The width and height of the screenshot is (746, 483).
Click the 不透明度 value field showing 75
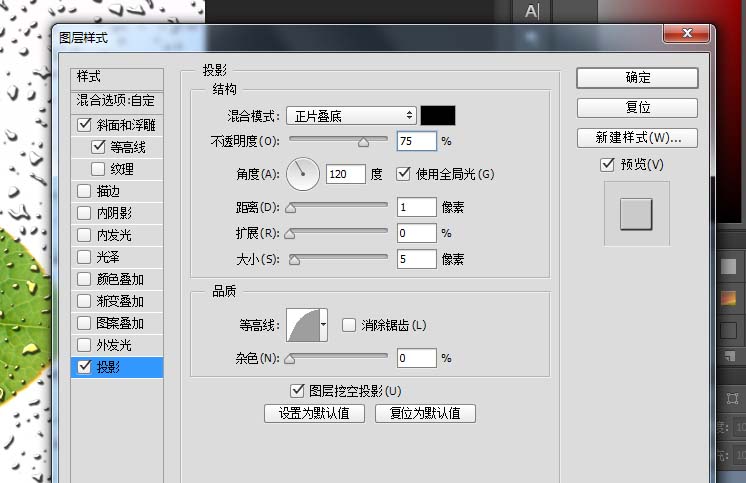[x=416, y=141]
